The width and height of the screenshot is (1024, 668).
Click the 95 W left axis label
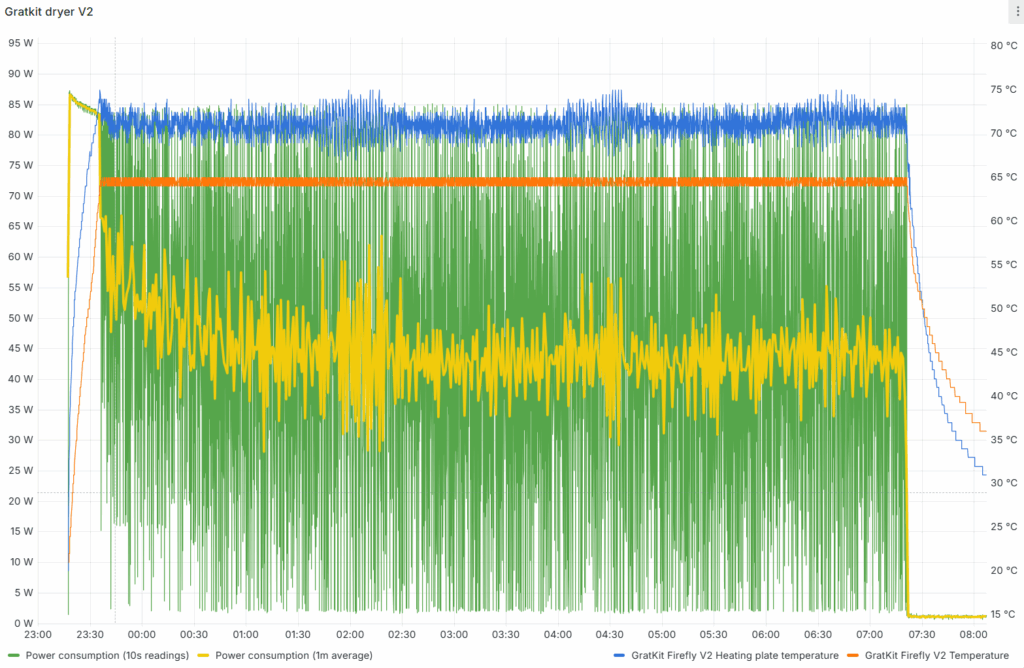point(21,43)
